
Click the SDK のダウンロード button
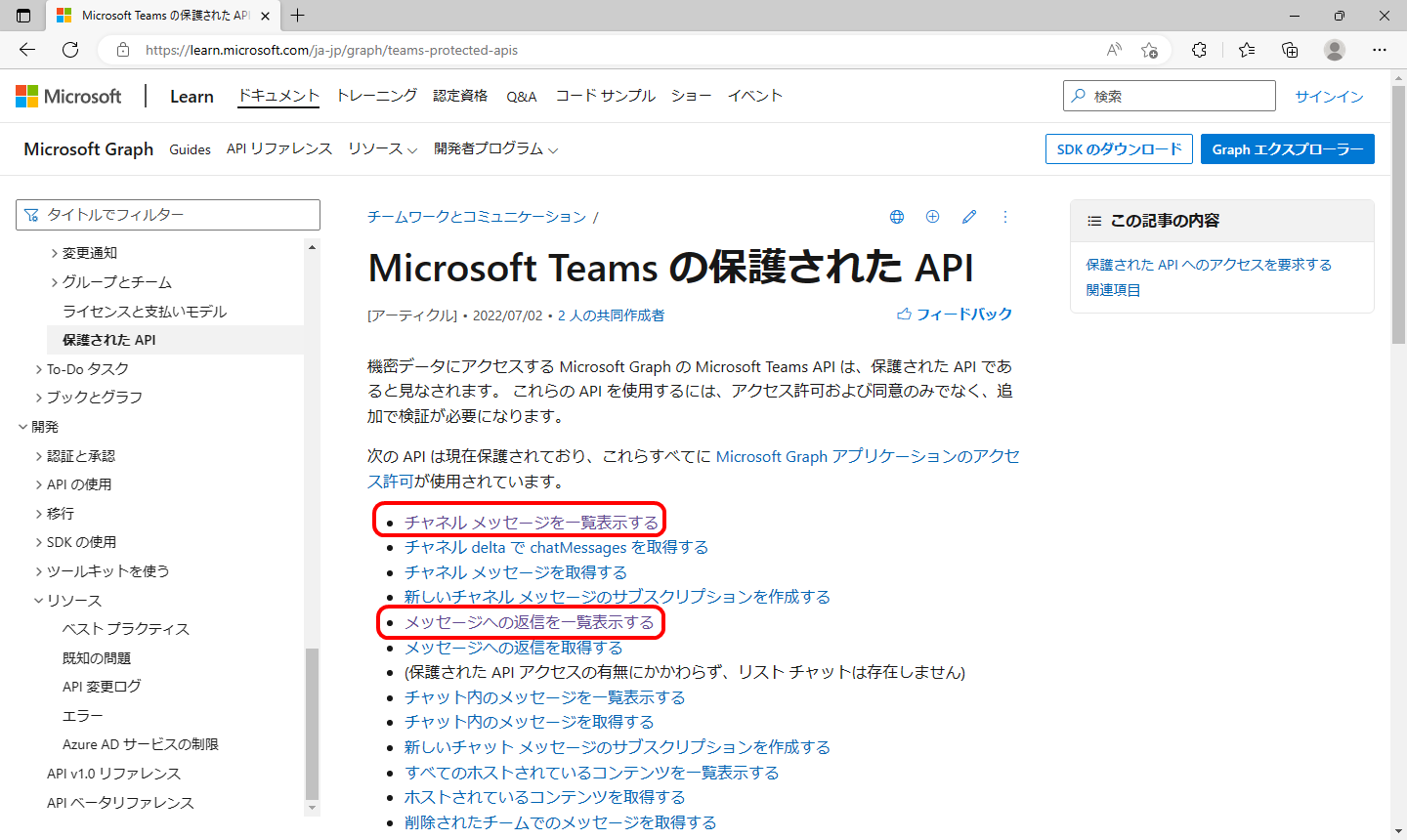coord(1119,148)
